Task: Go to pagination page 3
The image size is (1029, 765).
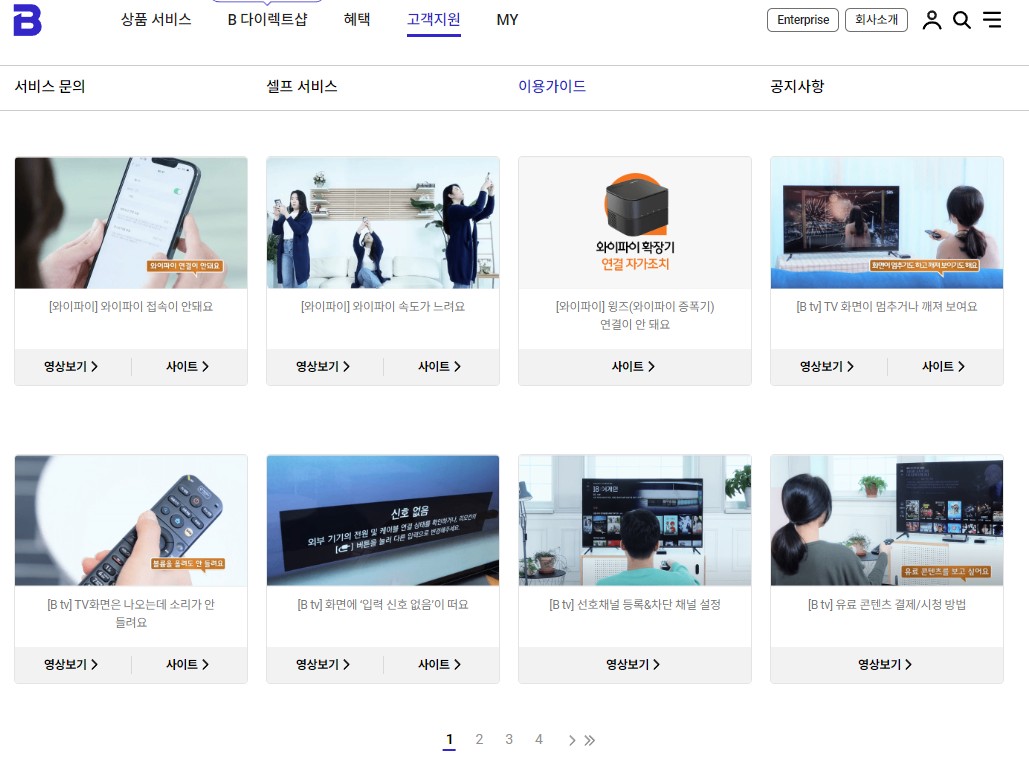Action: coord(509,739)
